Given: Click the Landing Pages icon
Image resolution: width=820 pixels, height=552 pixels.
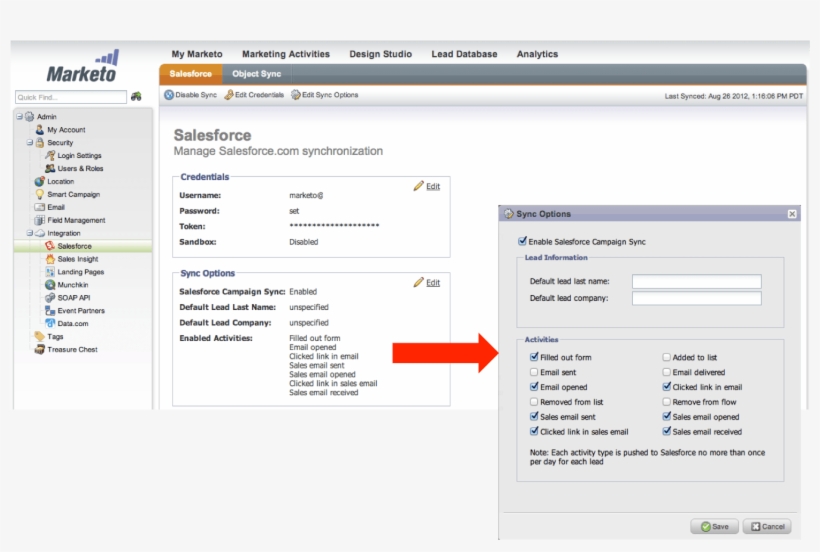Looking at the screenshot, I should point(50,272).
